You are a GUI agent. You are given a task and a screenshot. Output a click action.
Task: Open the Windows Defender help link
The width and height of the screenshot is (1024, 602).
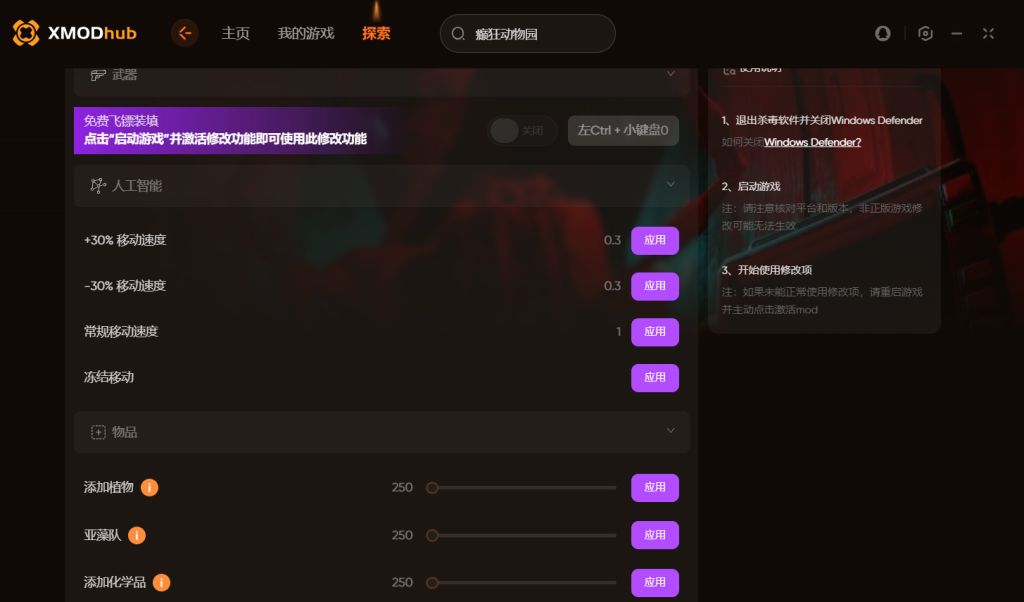tap(812, 142)
